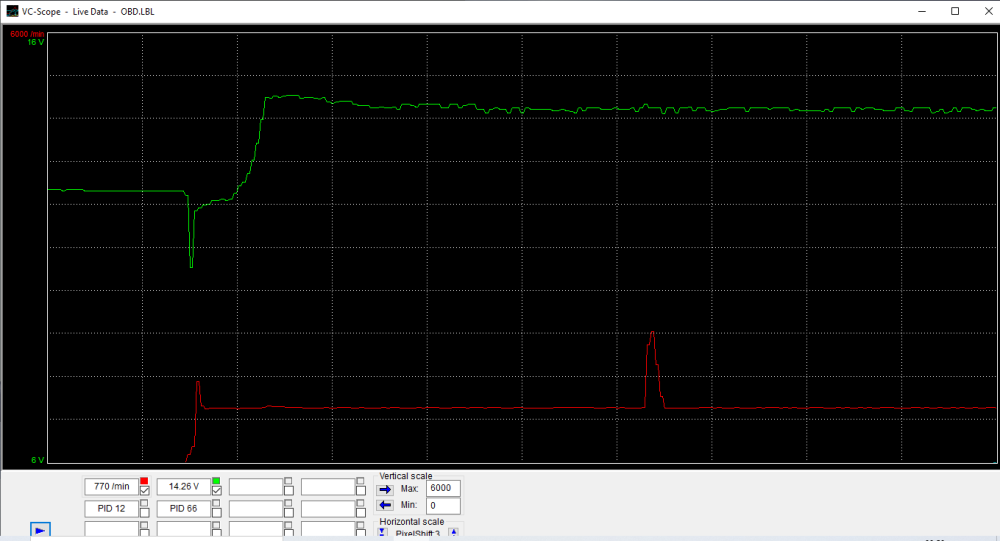The width and height of the screenshot is (1000, 541).
Task: Click the empty channel field left of Max arrow
Action: 328,487
